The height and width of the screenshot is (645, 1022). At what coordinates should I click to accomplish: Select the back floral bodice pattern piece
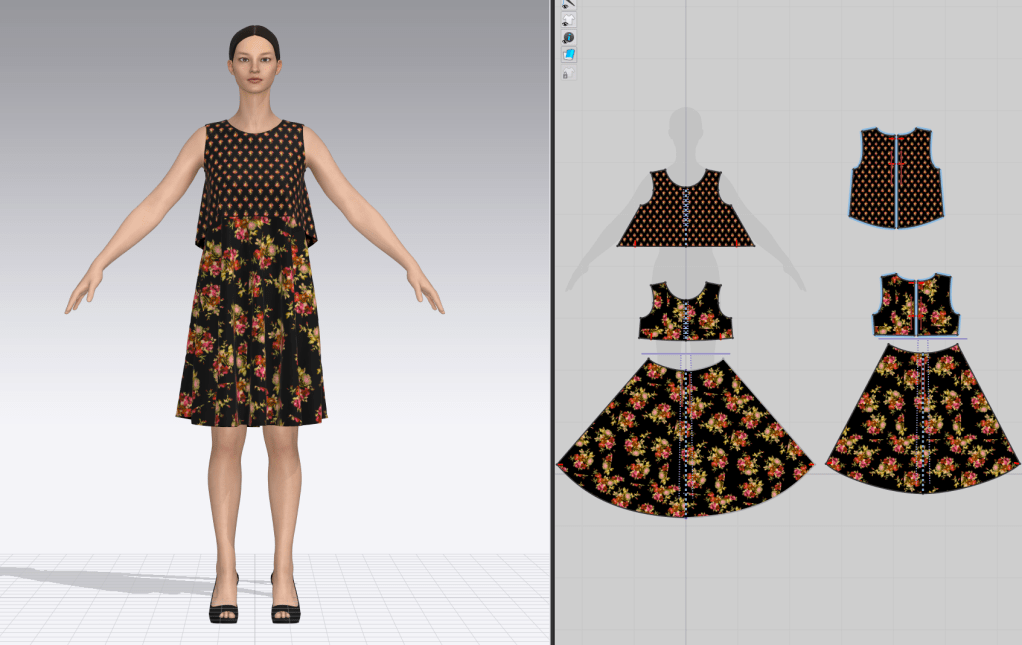(940, 308)
